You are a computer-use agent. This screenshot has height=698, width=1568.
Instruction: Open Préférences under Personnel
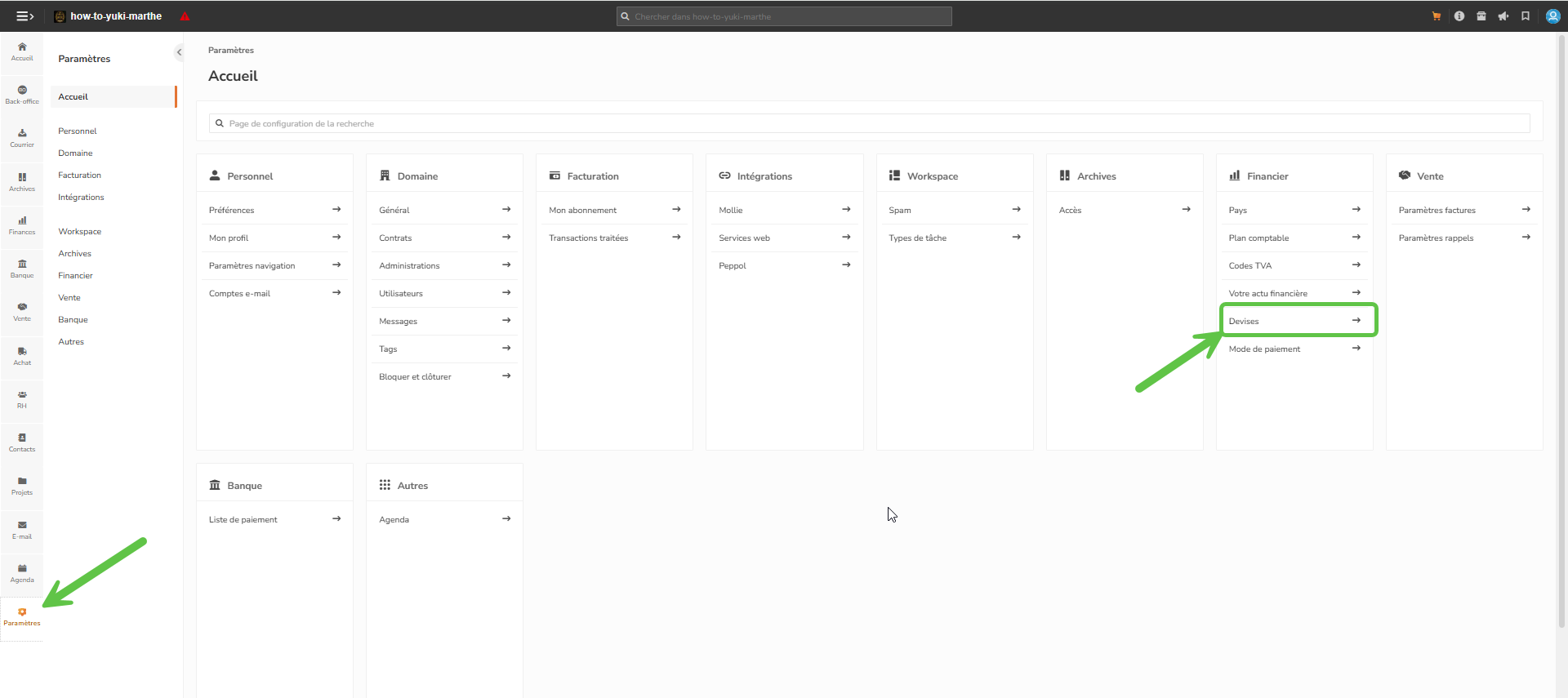pyautogui.click(x=275, y=210)
